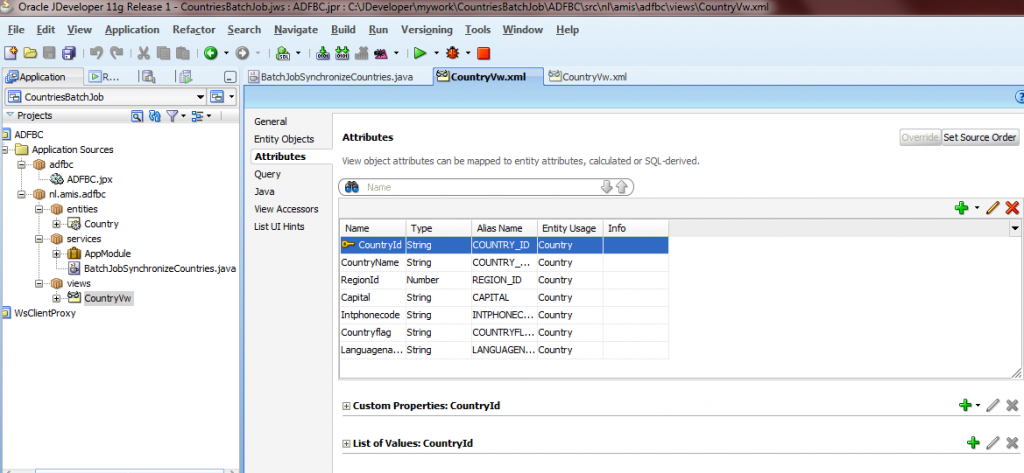Select the RegionId row in attributes table
Viewport: 1024px width, 473px height.
(361, 280)
